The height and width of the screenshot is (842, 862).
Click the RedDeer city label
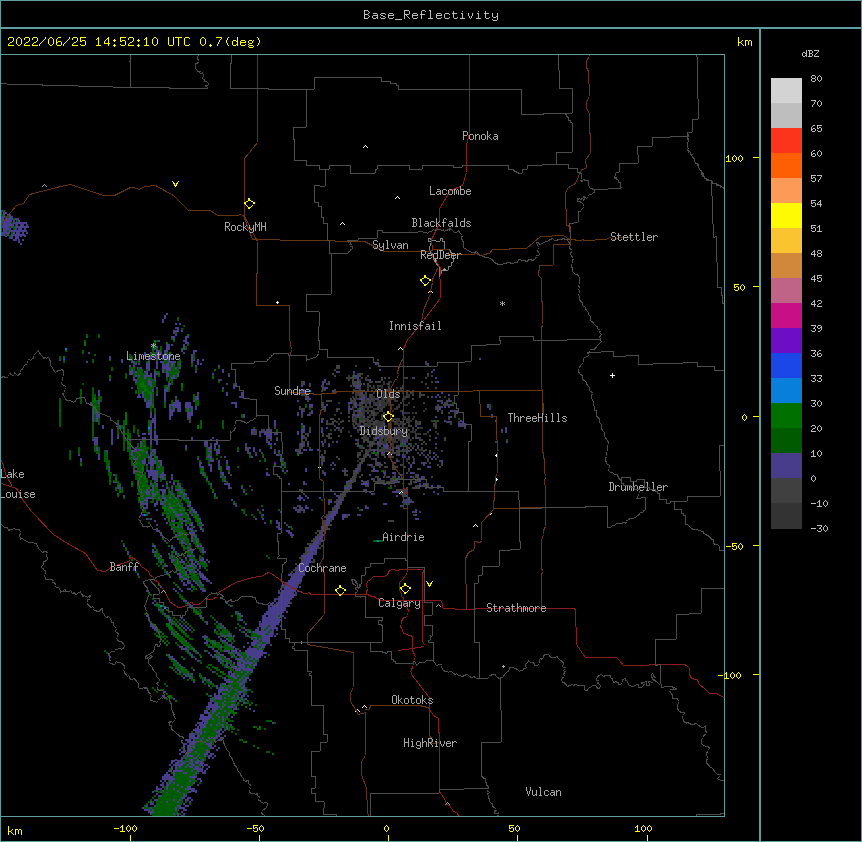(440, 255)
